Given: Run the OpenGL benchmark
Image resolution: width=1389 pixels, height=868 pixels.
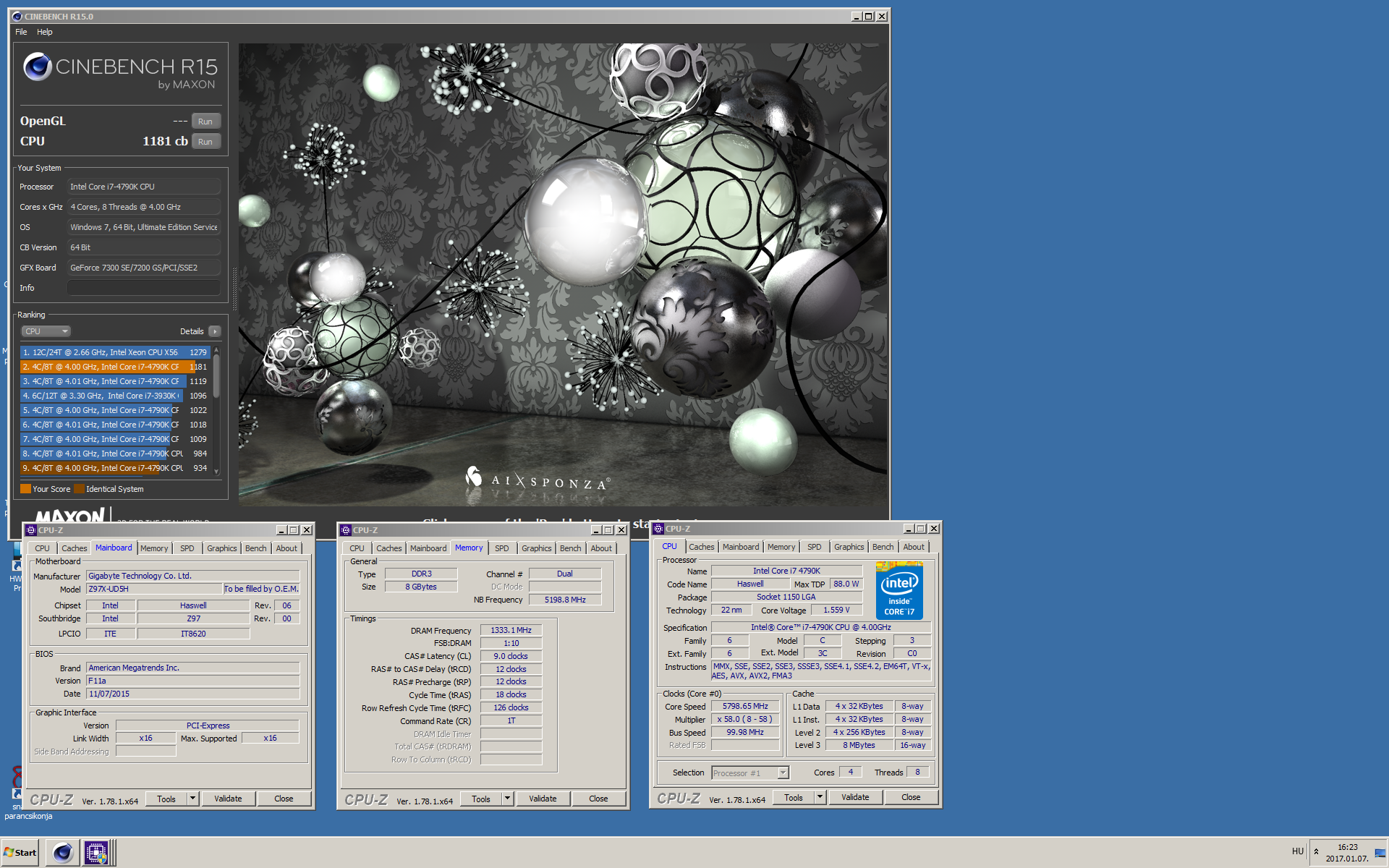Looking at the screenshot, I should (x=205, y=122).
